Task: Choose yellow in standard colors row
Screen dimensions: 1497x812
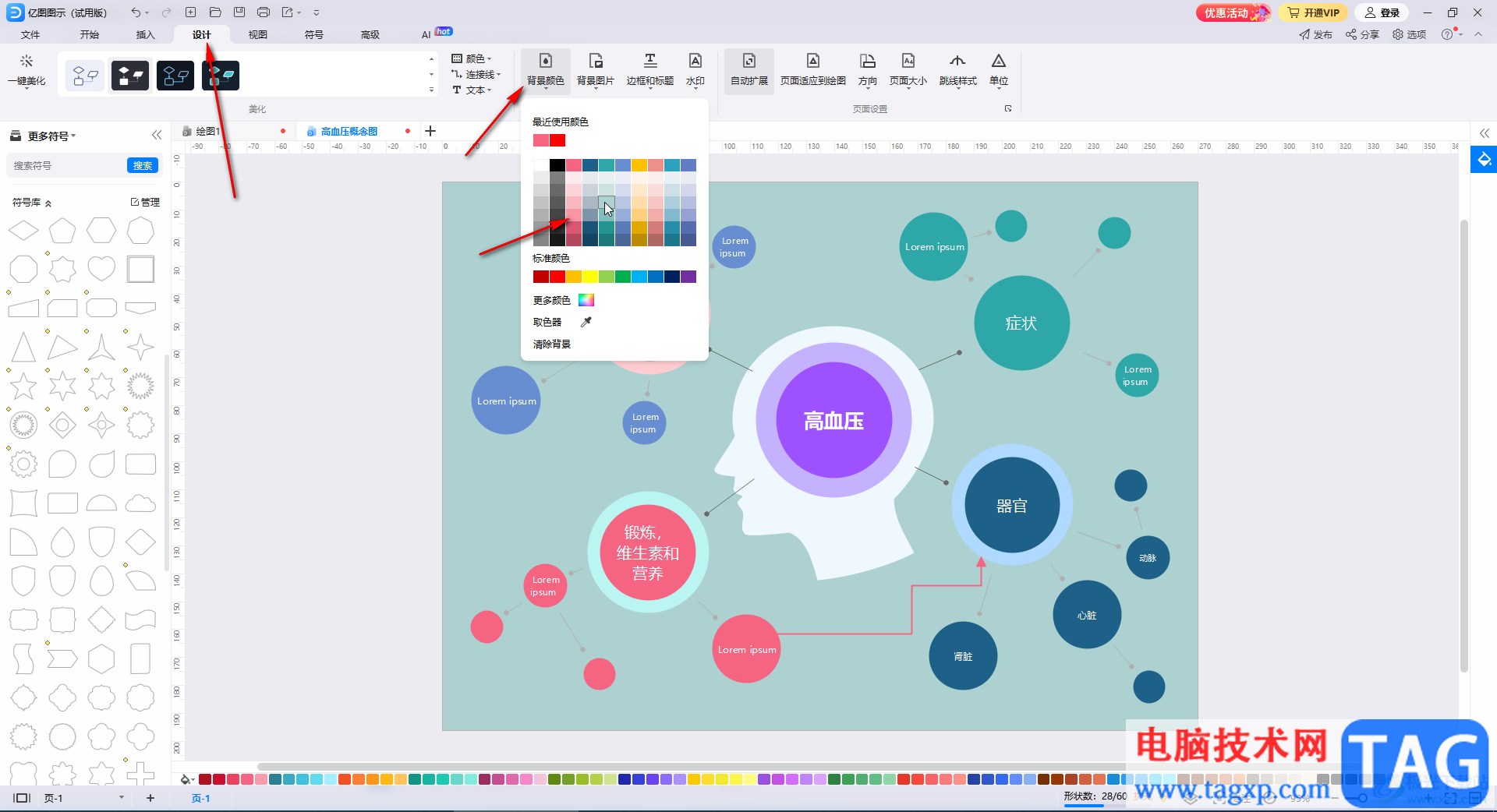Action: (590, 277)
